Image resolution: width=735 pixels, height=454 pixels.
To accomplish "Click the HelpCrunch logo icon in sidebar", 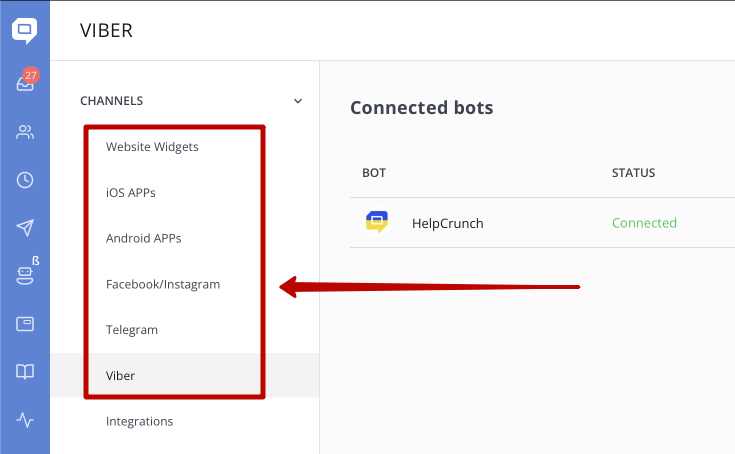I will pyautogui.click(x=24, y=31).
